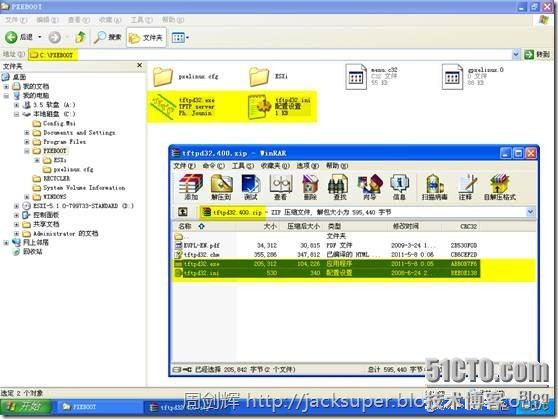Close the 文件夹 folders pane

(x=140, y=65)
